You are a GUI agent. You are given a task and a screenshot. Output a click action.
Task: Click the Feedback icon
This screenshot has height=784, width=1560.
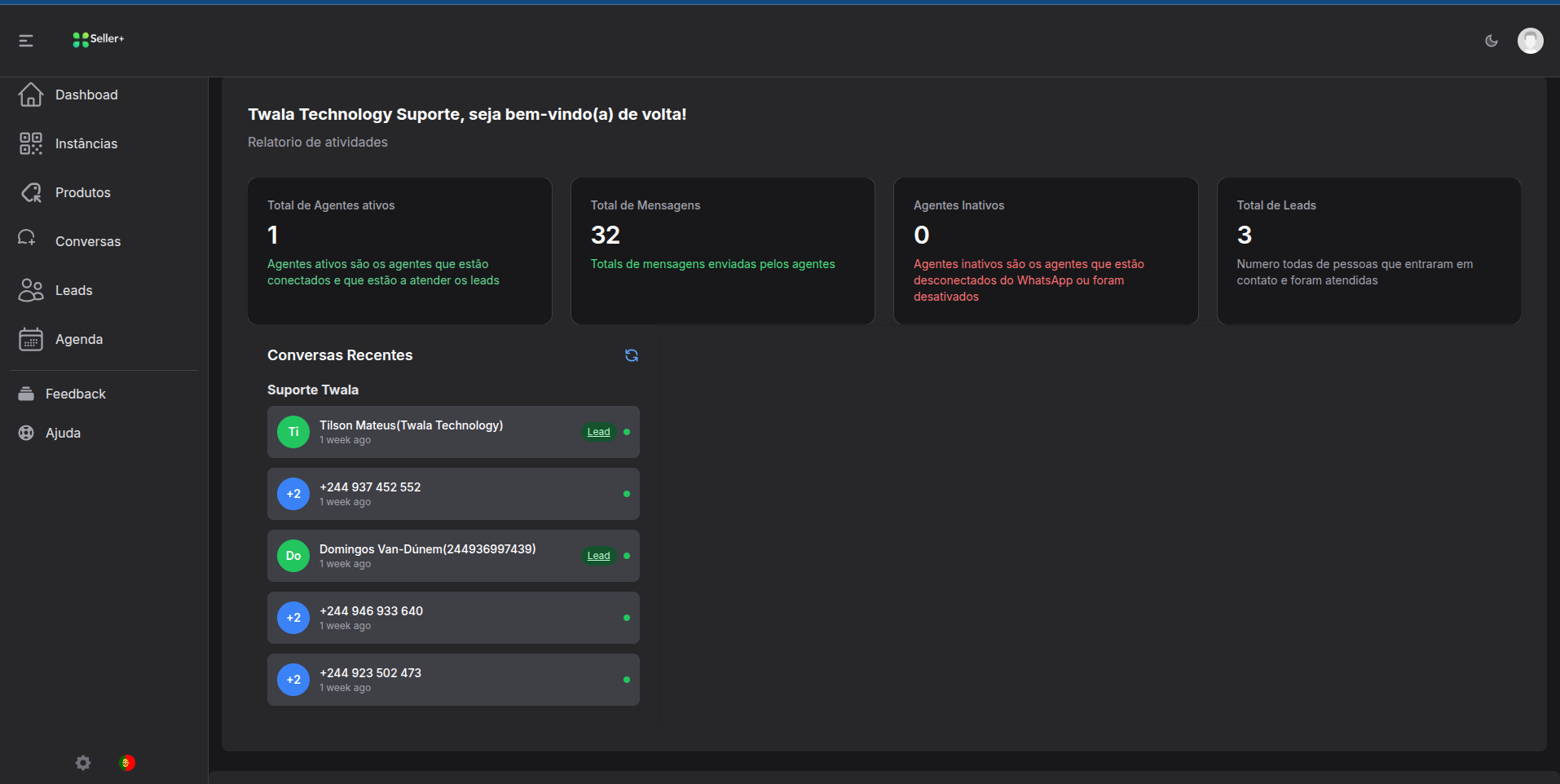pos(26,394)
